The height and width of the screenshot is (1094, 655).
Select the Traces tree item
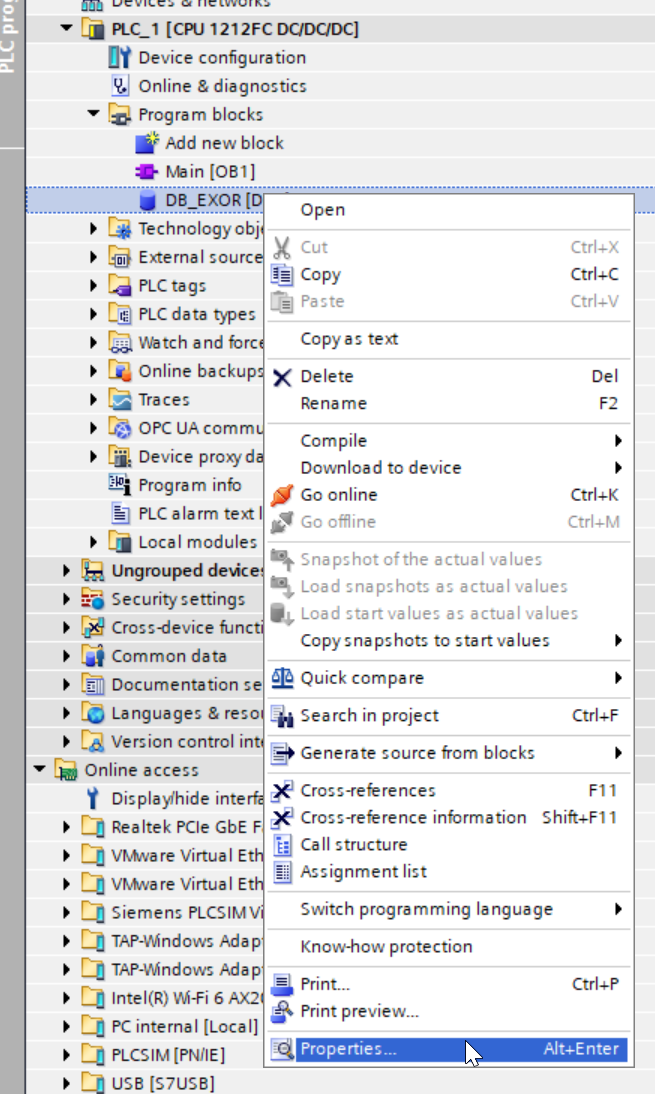(164, 400)
